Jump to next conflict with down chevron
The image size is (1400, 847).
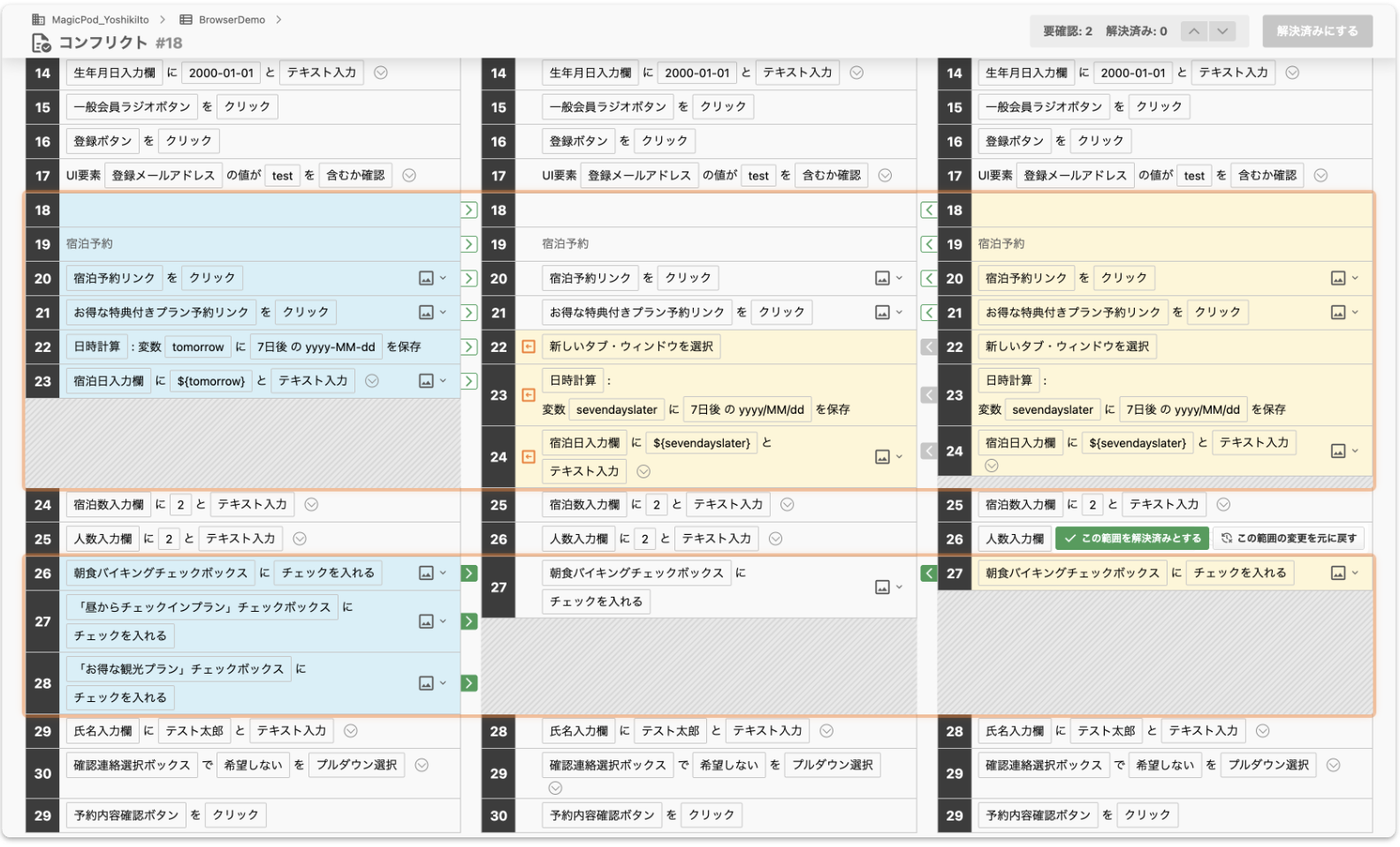(x=1222, y=31)
